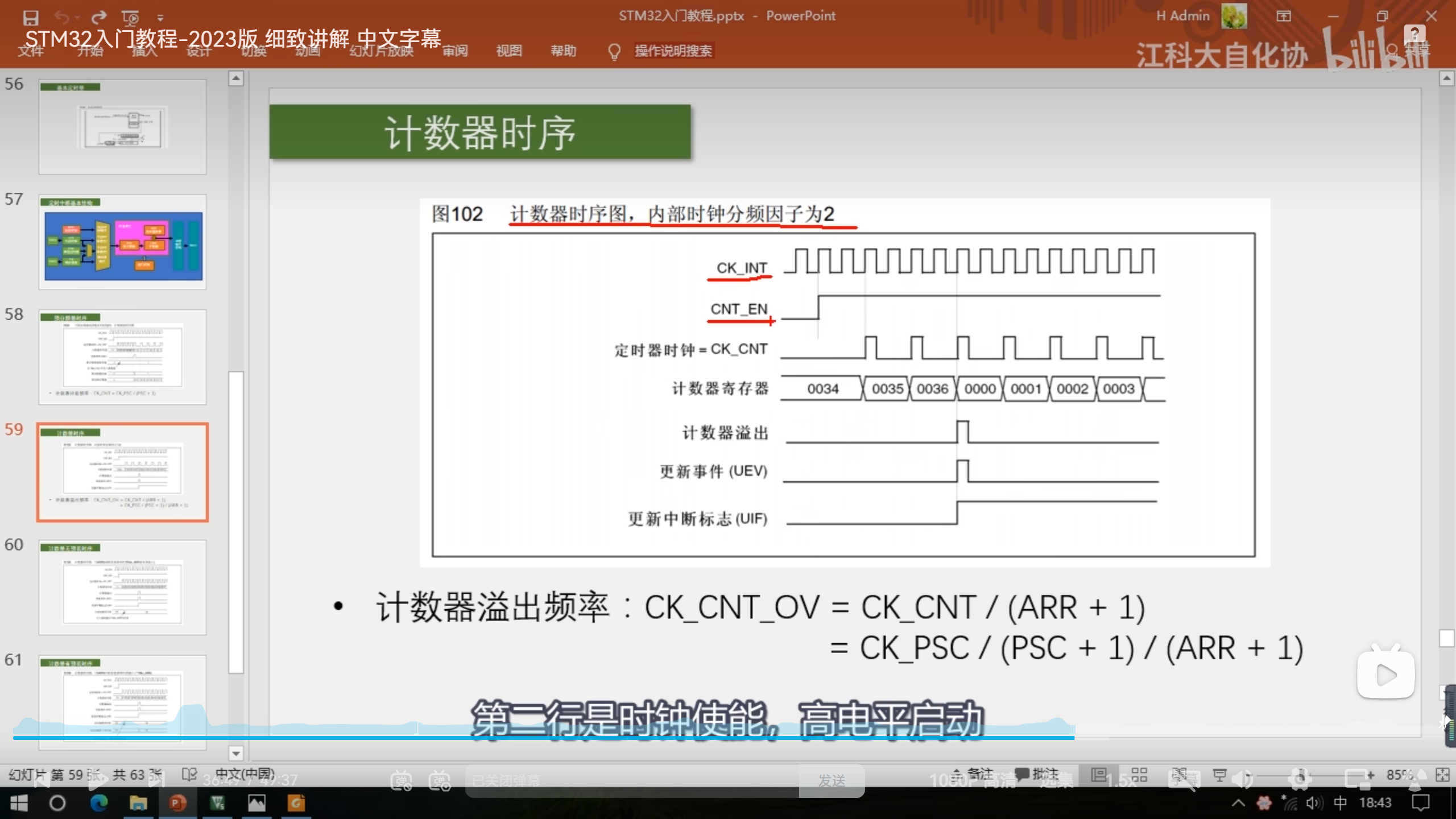Expand customize quick access toolbar dropdown
1456x819 pixels.
pyautogui.click(x=160, y=18)
